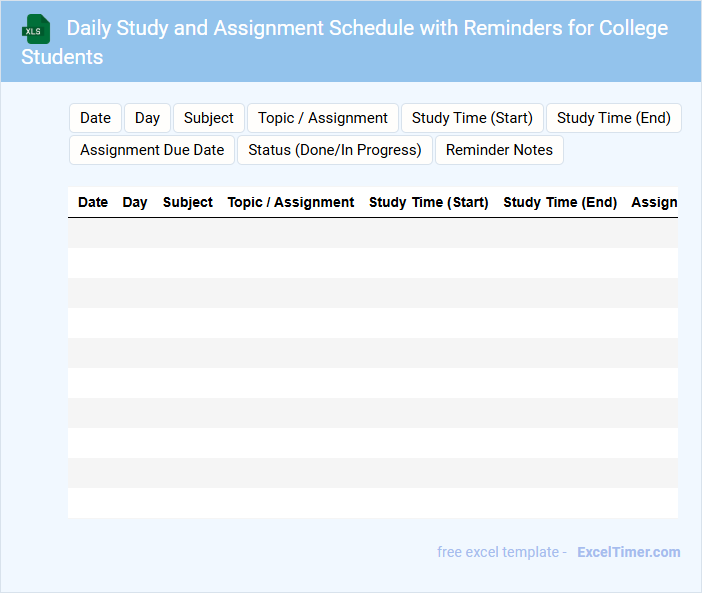Click the Status (Done/In Progress) tag
This screenshot has width=702, height=593.
pyautogui.click(x=334, y=150)
